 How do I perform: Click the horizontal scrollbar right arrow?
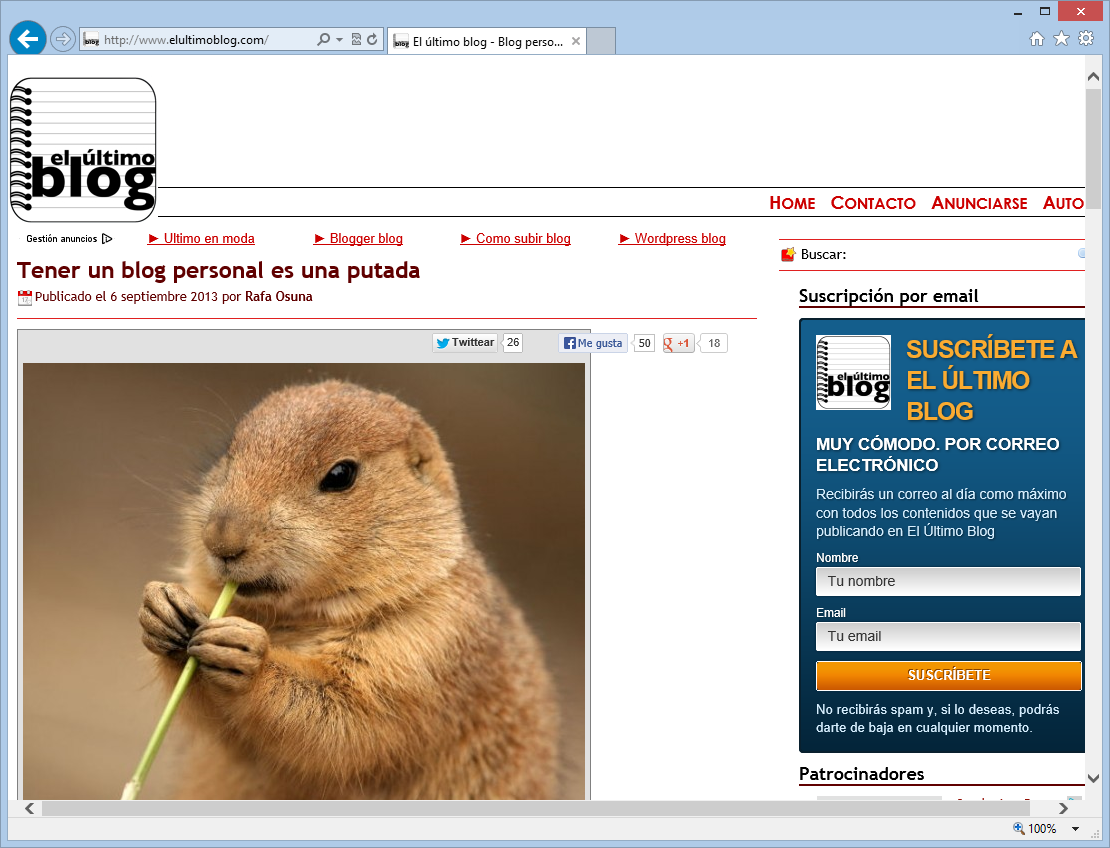coord(1063,808)
